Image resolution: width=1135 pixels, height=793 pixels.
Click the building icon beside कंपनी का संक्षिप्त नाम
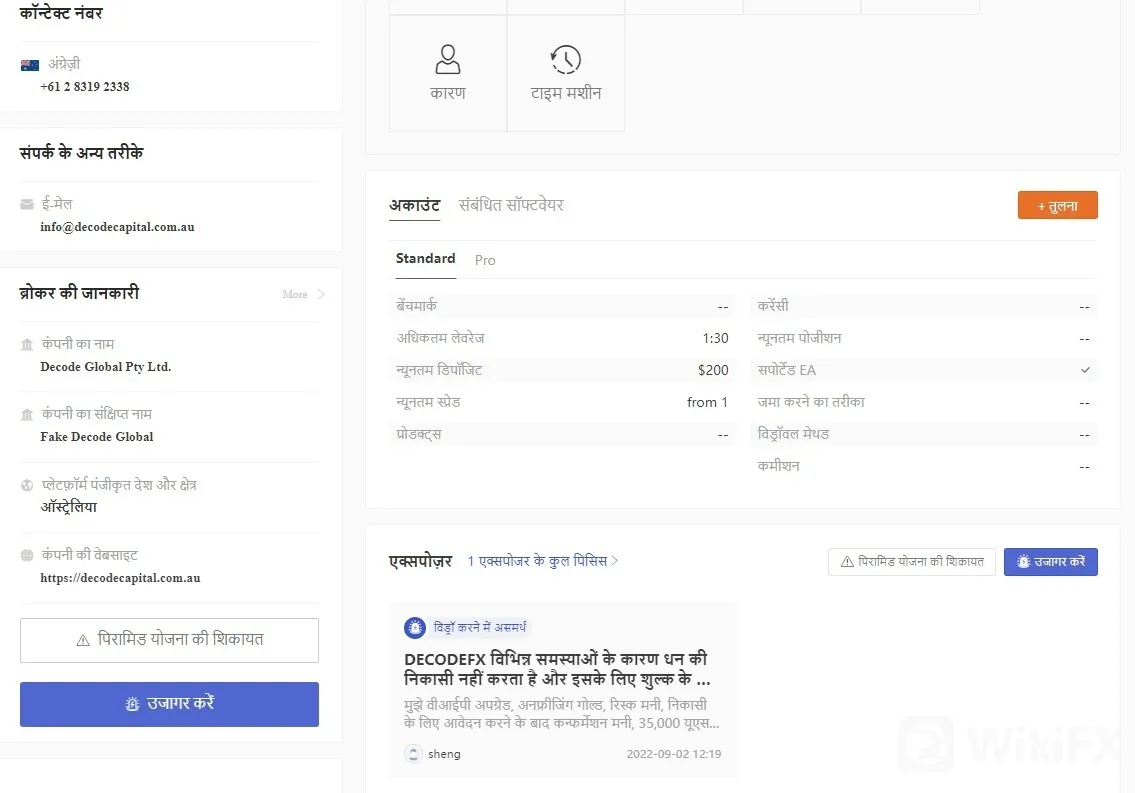pyautogui.click(x=27, y=415)
